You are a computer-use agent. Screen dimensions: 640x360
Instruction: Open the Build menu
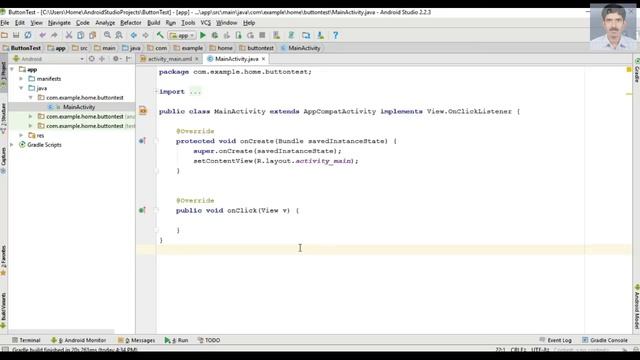tap(153, 23)
